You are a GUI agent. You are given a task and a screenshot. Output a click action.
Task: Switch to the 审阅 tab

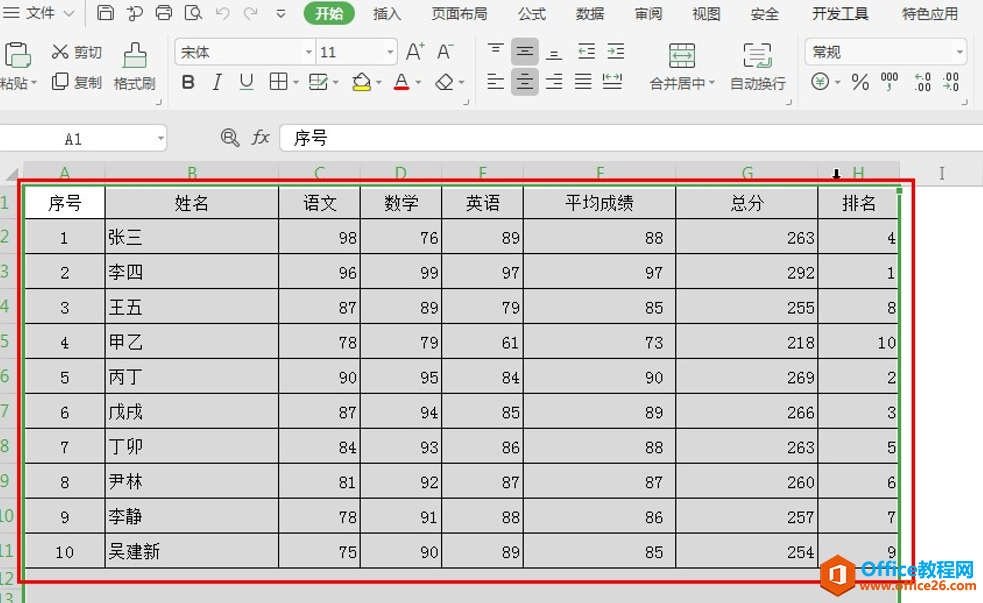[648, 13]
